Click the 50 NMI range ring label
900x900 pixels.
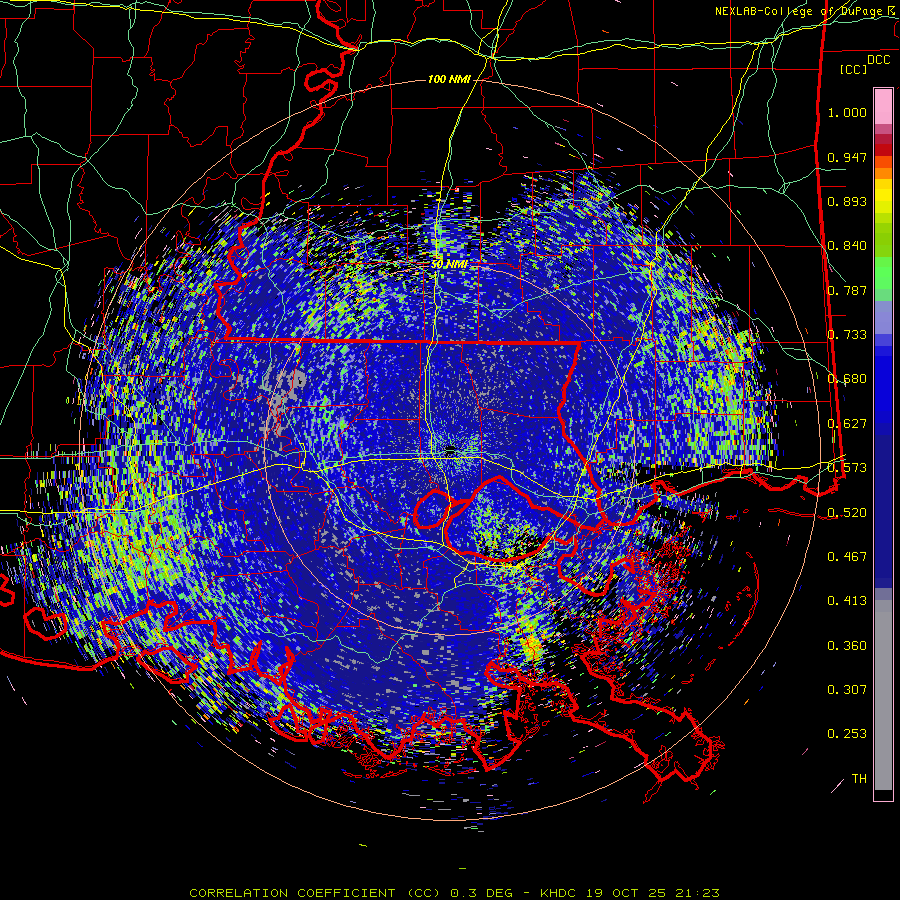point(449,265)
